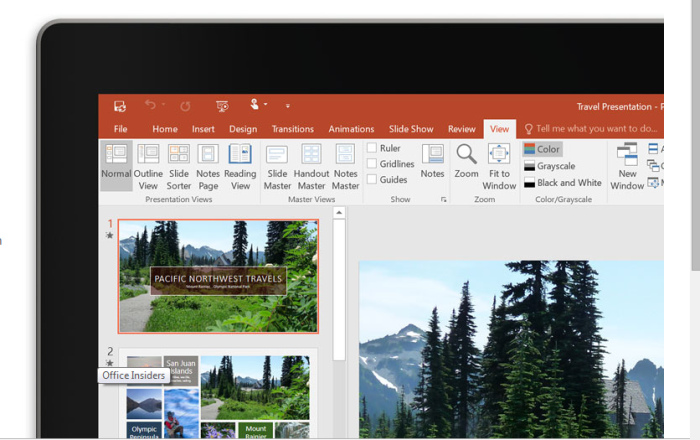Click the Touch/Mouse mode icon
The width and height of the screenshot is (700, 440).
(254, 104)
